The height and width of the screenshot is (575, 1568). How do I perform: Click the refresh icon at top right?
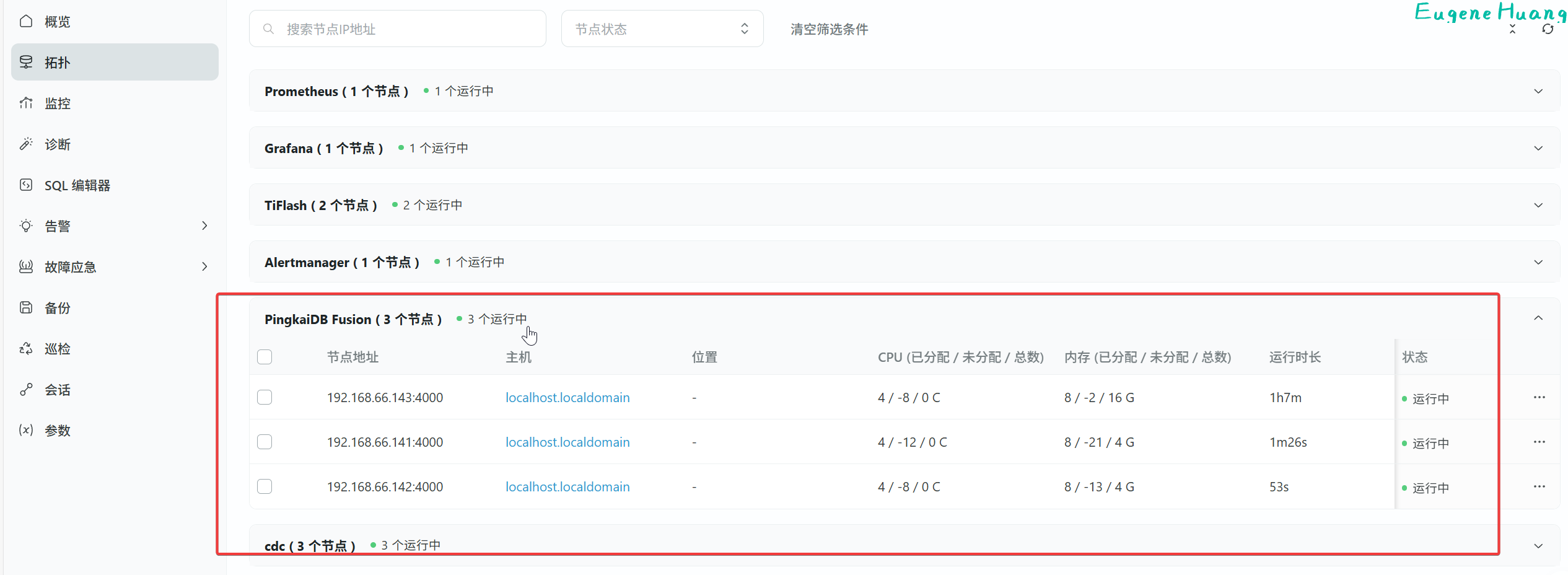tap(1547, 29)
